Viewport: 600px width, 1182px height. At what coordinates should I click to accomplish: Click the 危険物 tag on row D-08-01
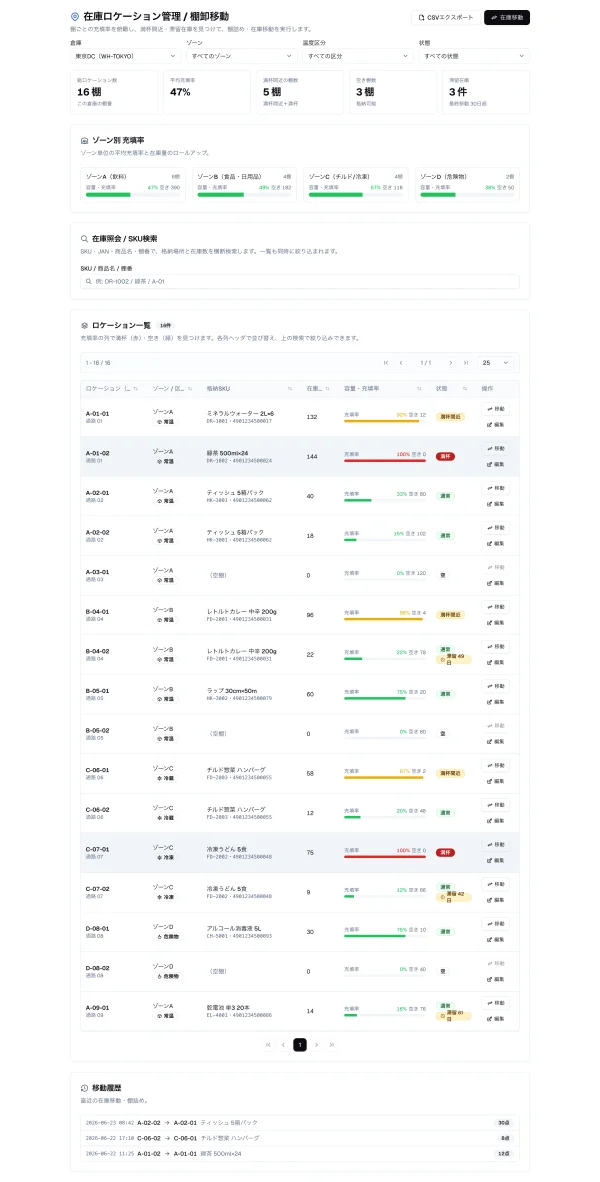(167, 936)
